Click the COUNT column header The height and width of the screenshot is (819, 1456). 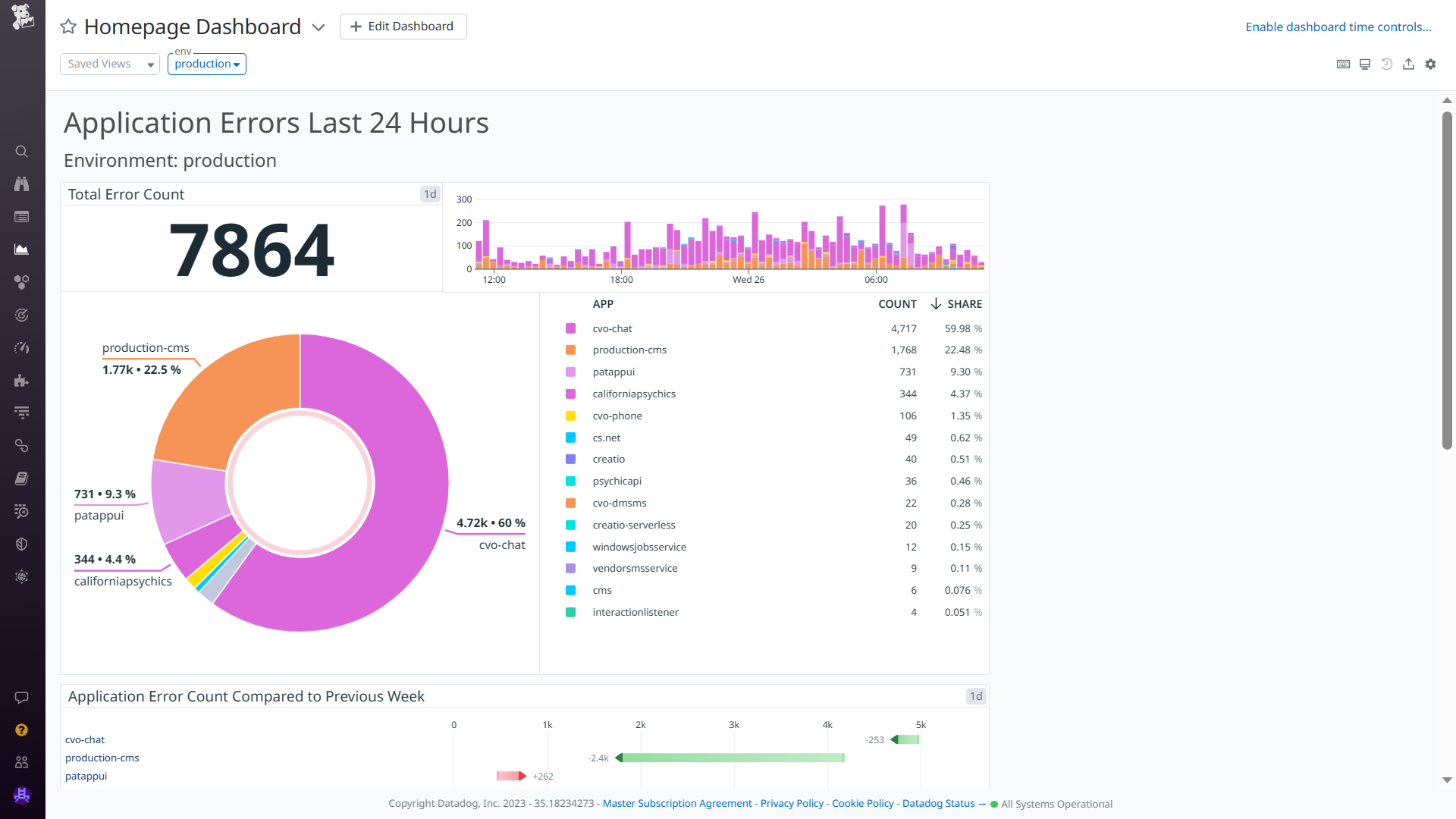897,304
